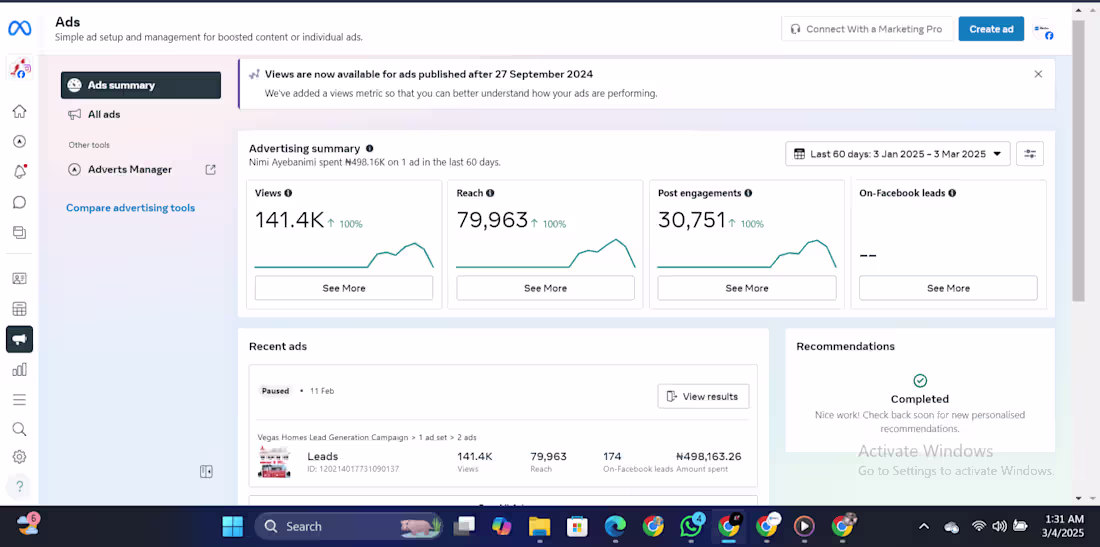Expand the Last 60 days date range dropdown
The height and width of the screenshot is (547, 1100).
897,154
